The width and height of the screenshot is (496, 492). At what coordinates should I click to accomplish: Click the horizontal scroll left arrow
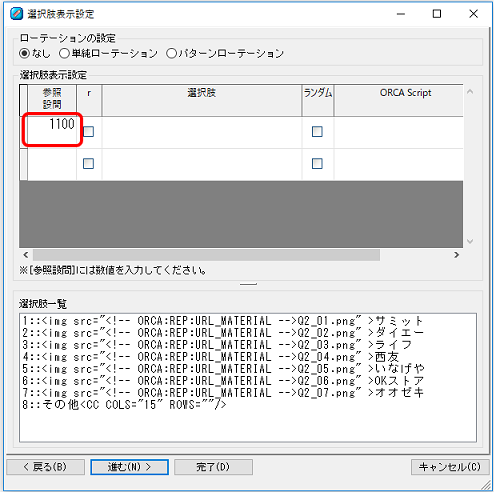[26, 255]
